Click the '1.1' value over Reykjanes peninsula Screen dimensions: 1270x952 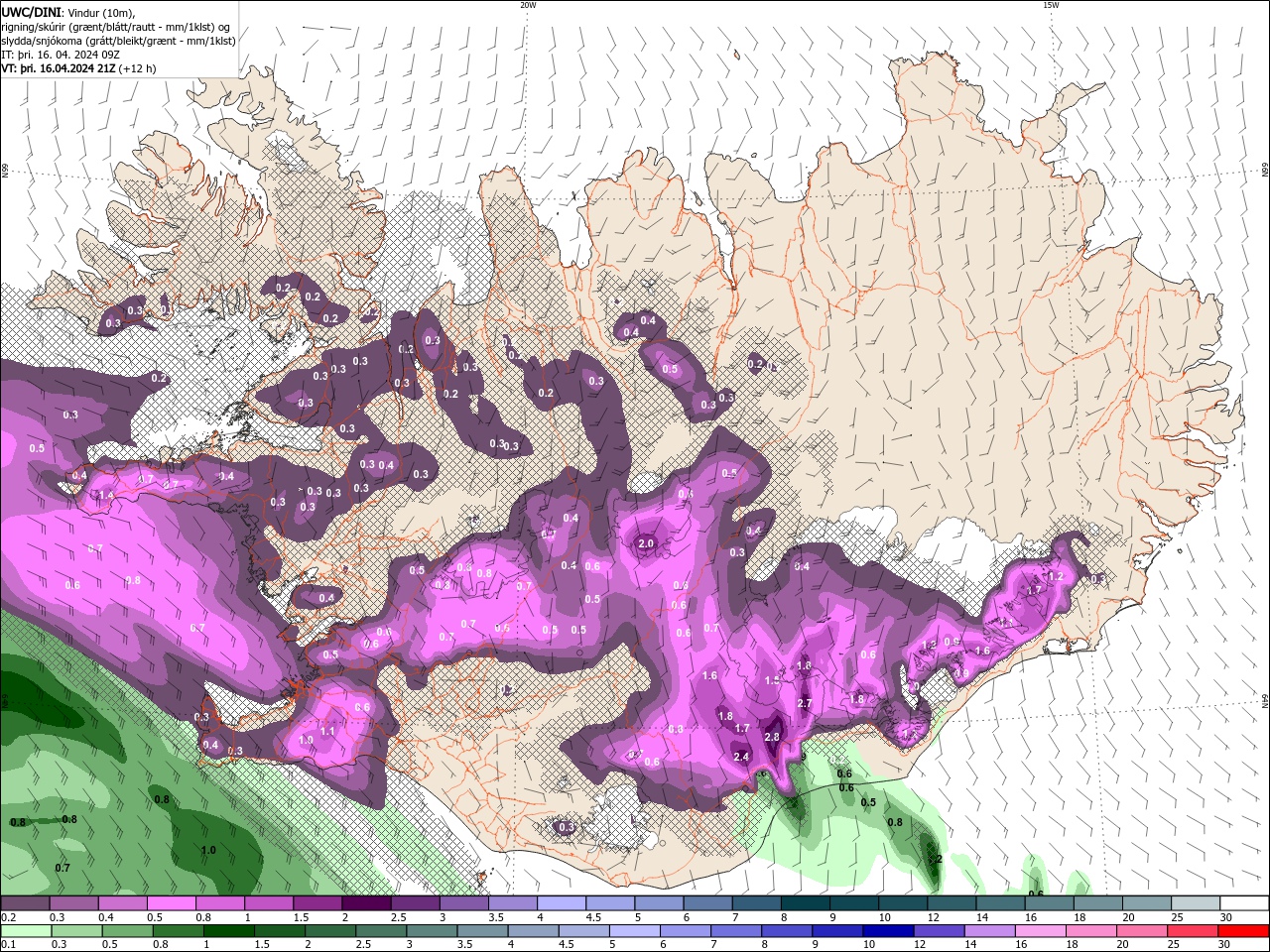pyautogui.click(x=327, y=731)
